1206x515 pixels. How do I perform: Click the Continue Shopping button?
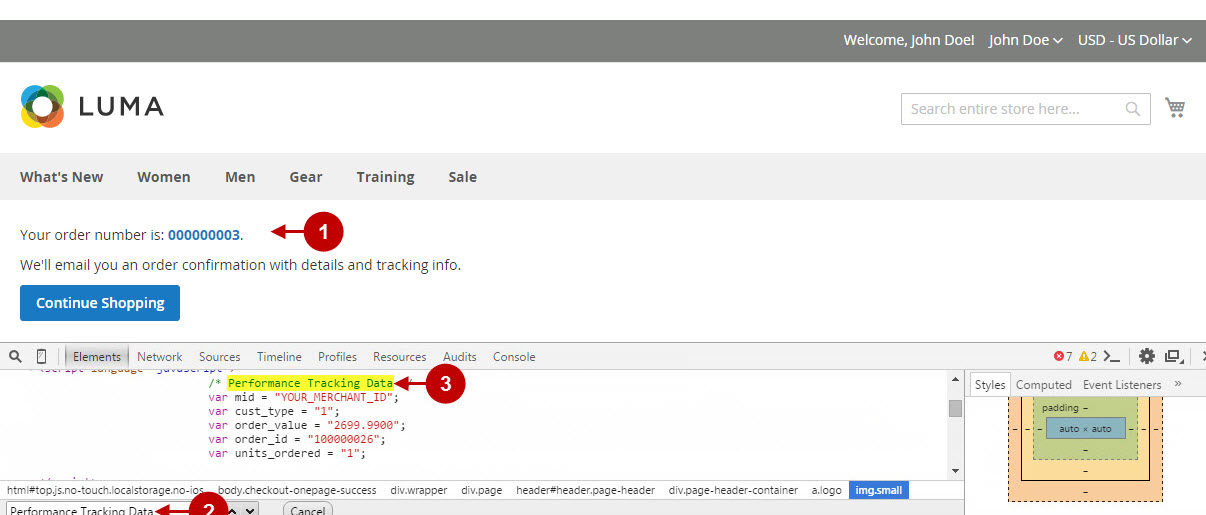pos(100,303)
